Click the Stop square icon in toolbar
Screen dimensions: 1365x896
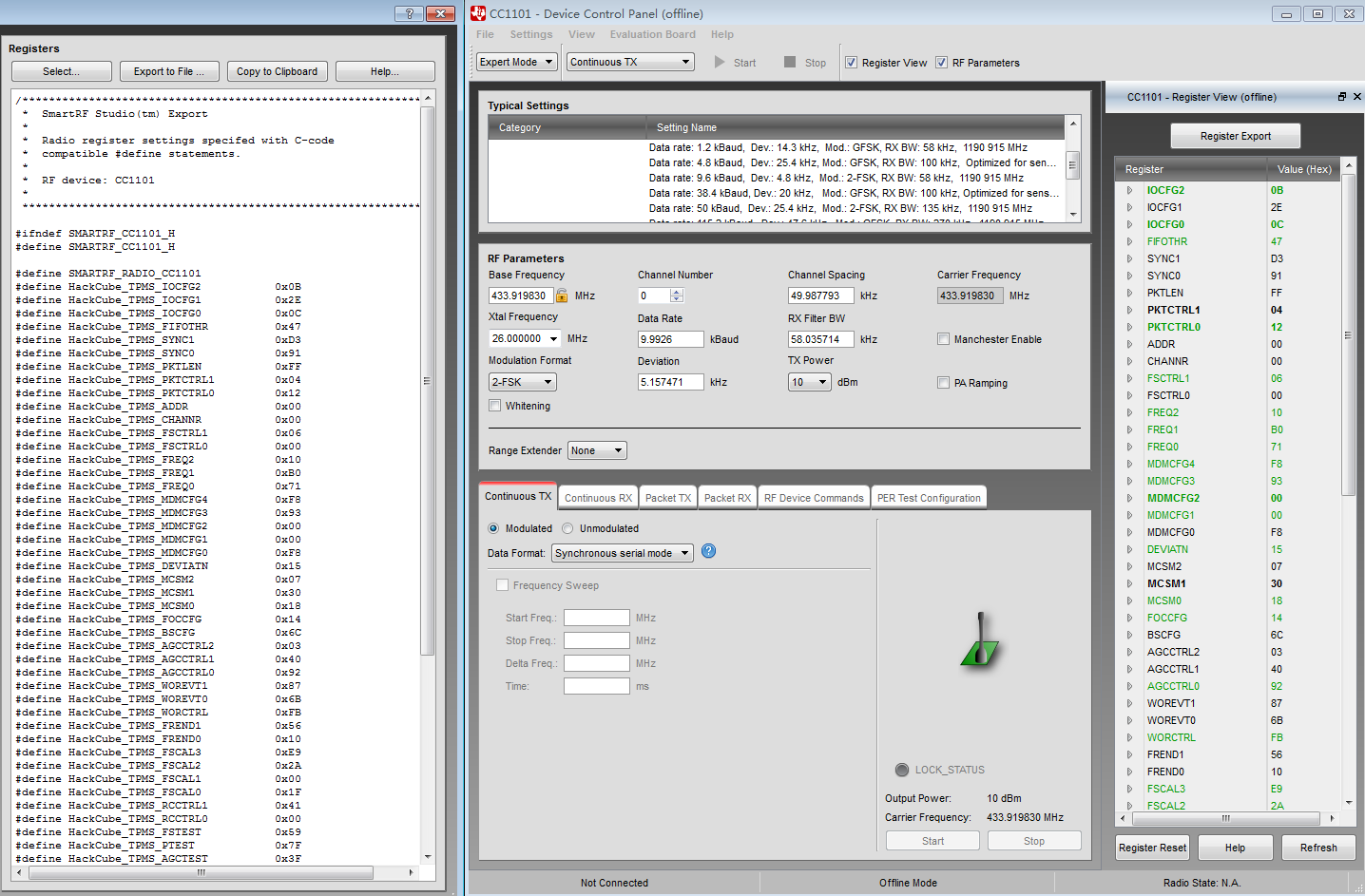click(790, 62)
